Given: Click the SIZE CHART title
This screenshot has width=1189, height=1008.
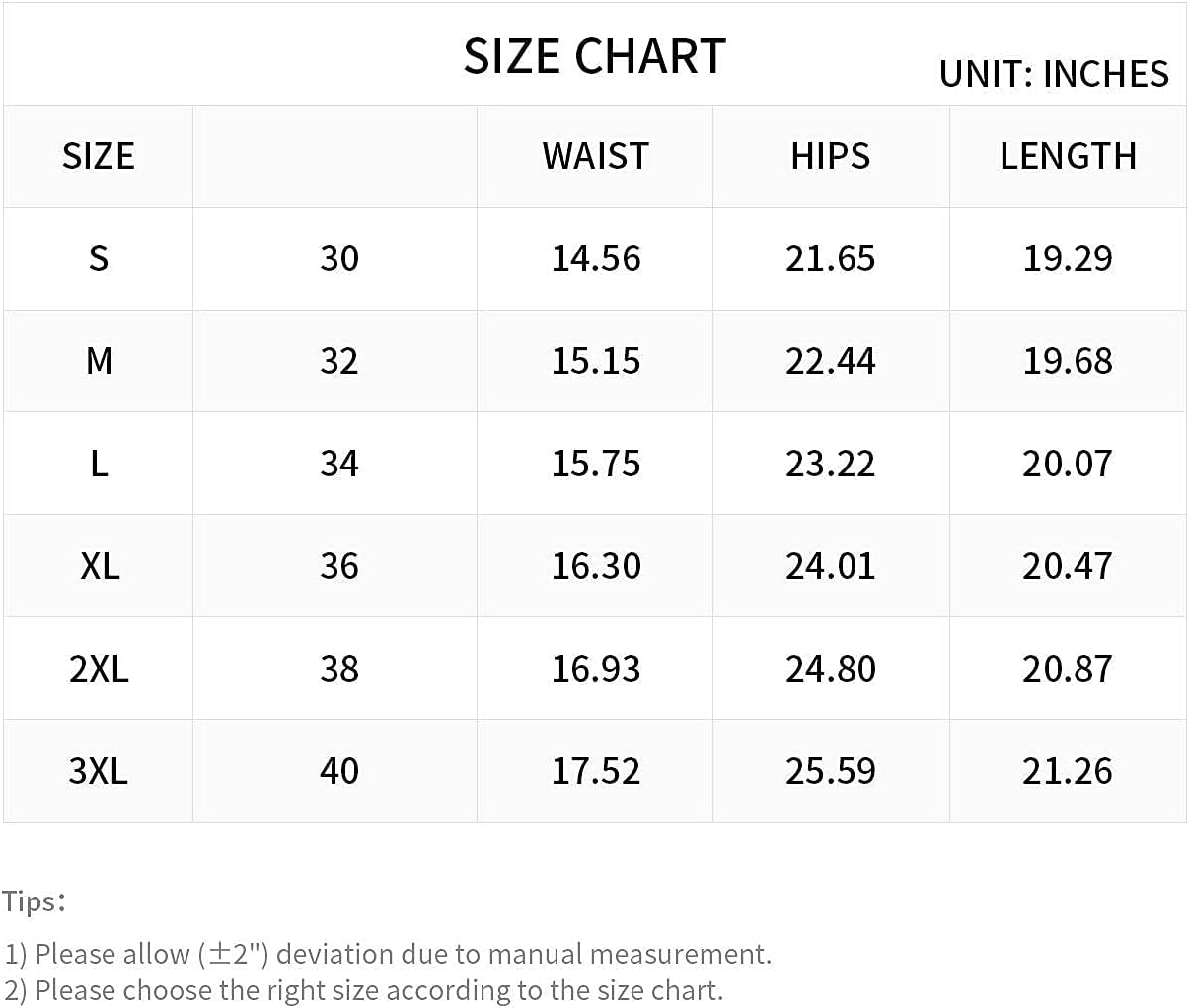Looking at the screenshot, I should click(595, 56).
